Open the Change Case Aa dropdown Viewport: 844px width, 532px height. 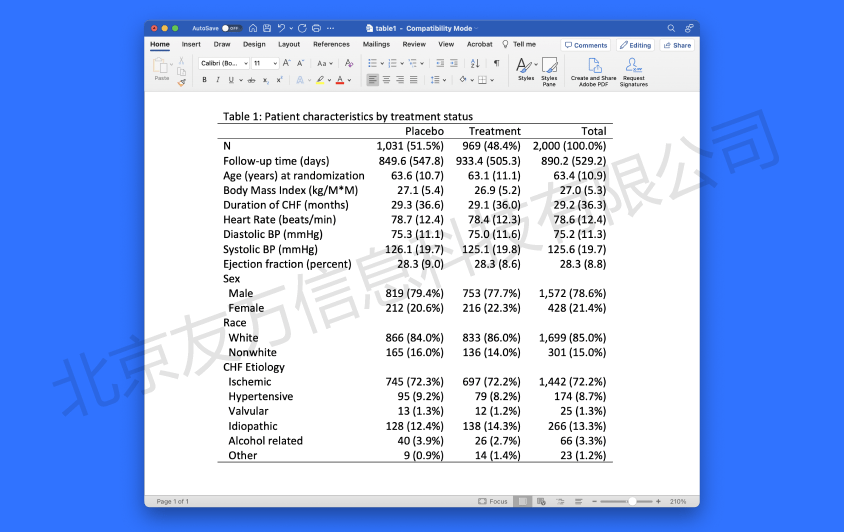click(325, 63)
